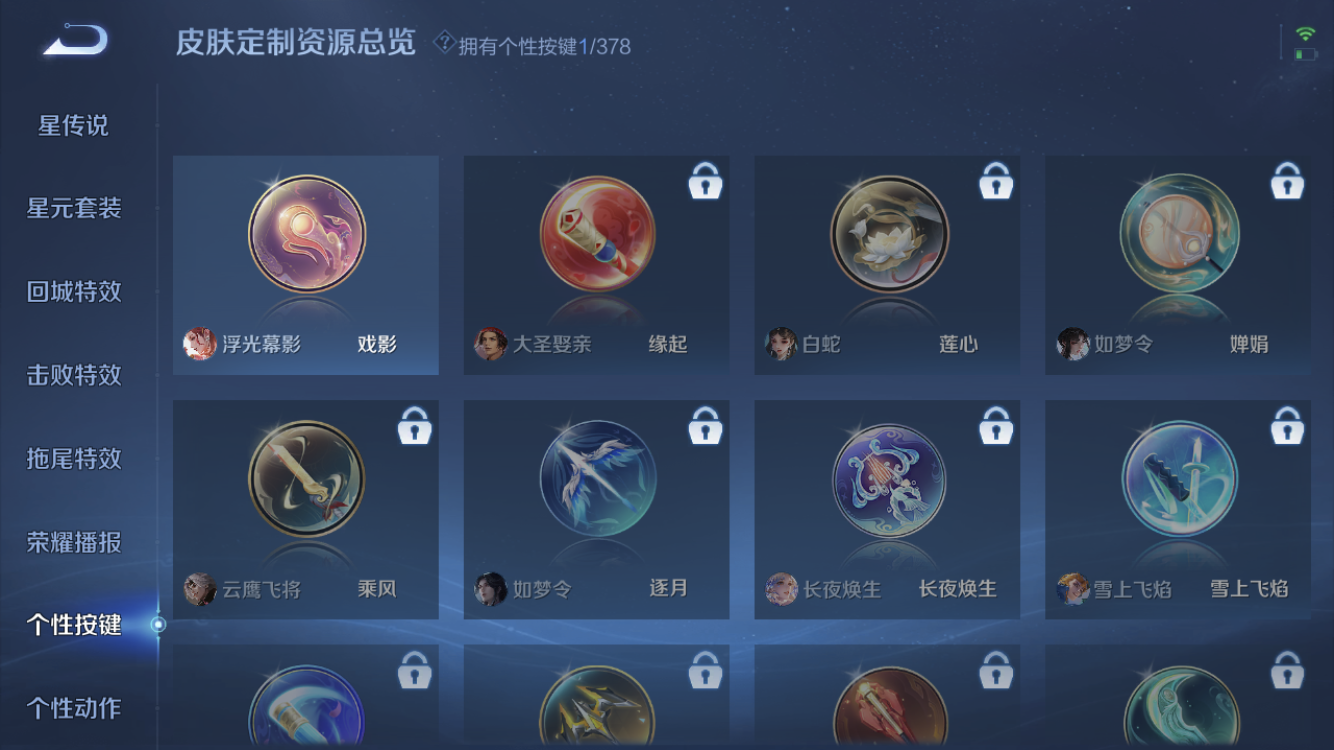Select the 荣耀播报 sidebar tab
1334x750 pixels.
73,542
